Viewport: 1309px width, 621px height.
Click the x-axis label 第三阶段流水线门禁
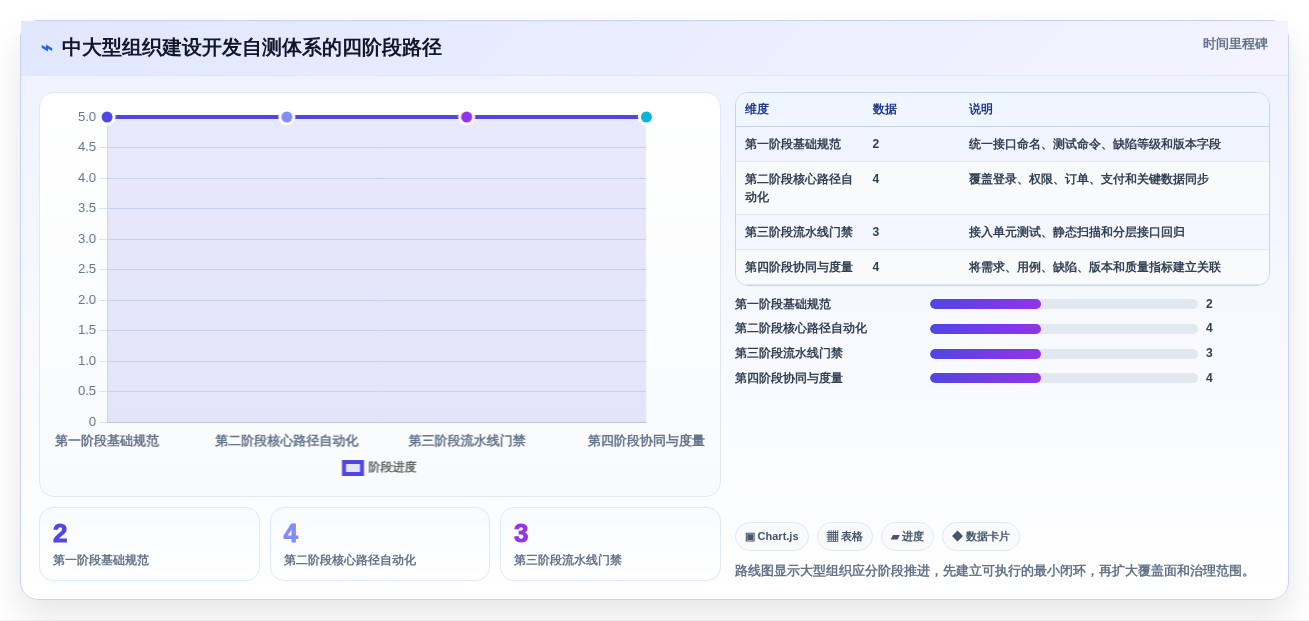pos(466,441)
